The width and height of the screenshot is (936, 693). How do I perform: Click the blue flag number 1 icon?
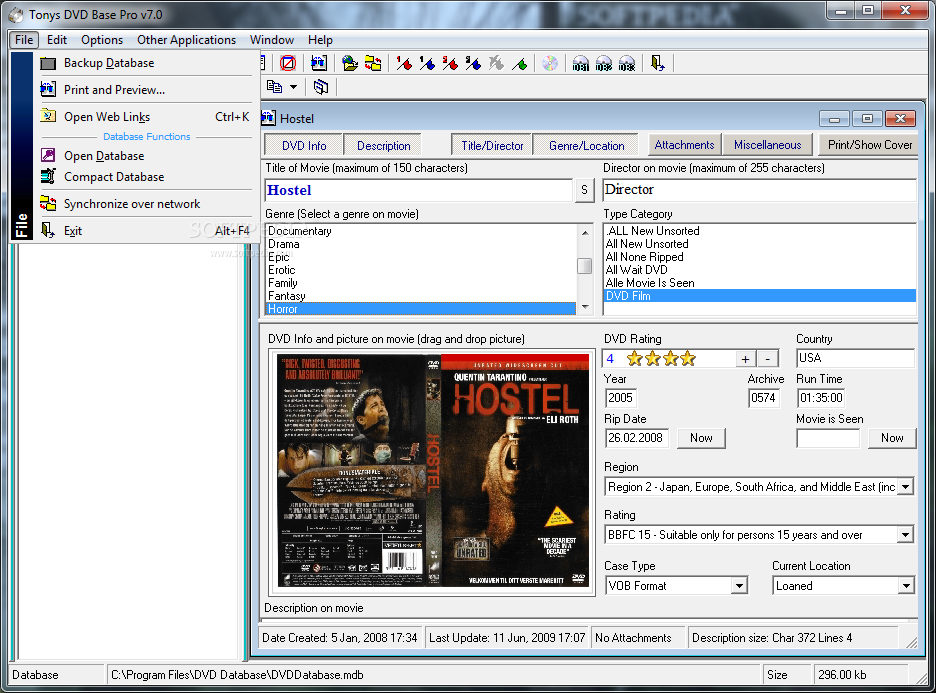click(427, 63)
